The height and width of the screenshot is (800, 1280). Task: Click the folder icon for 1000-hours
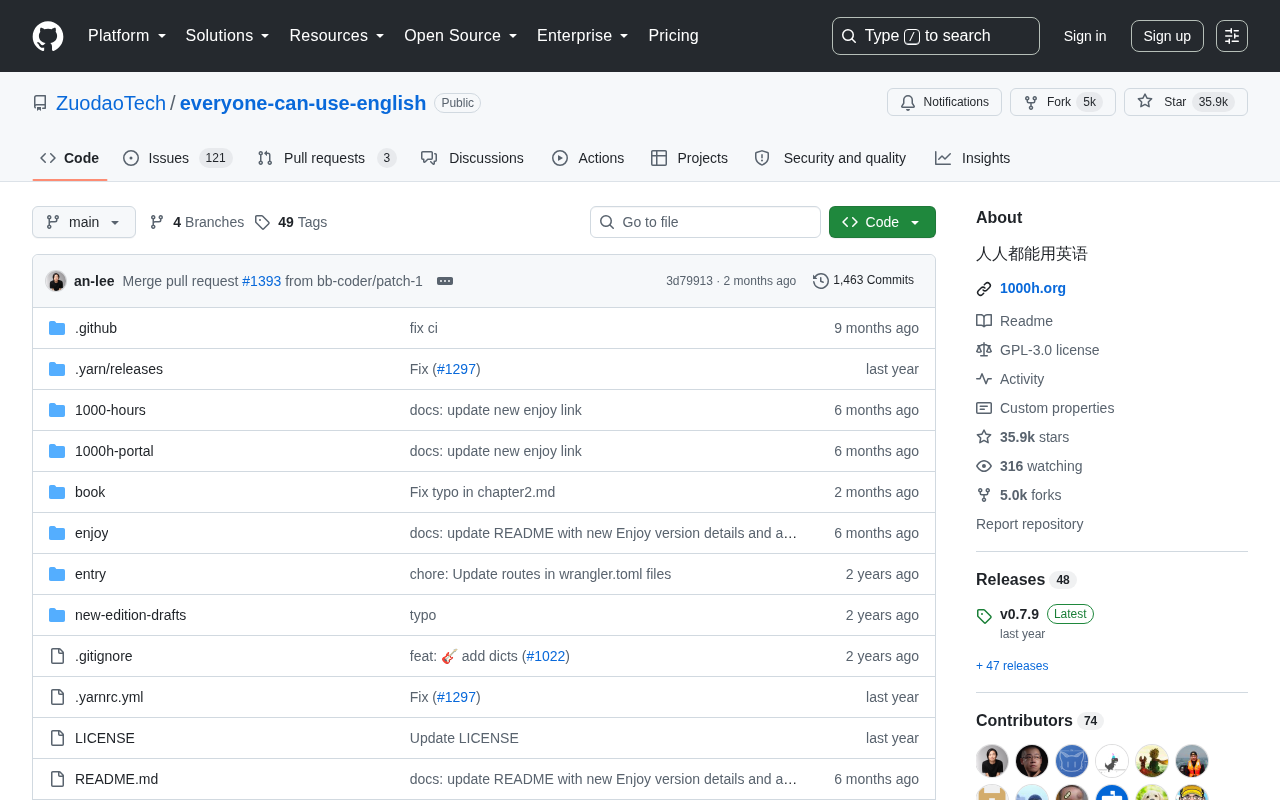coord(57,410)
